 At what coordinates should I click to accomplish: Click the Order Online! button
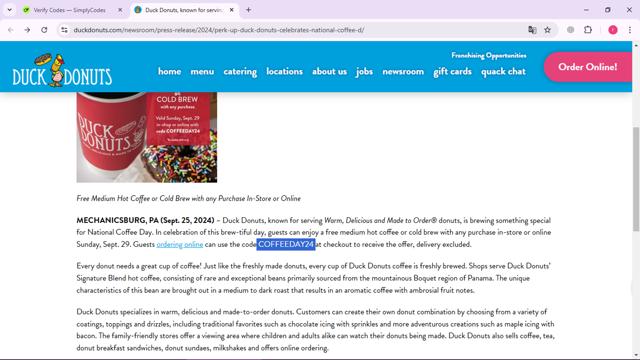tap(588, 67)
